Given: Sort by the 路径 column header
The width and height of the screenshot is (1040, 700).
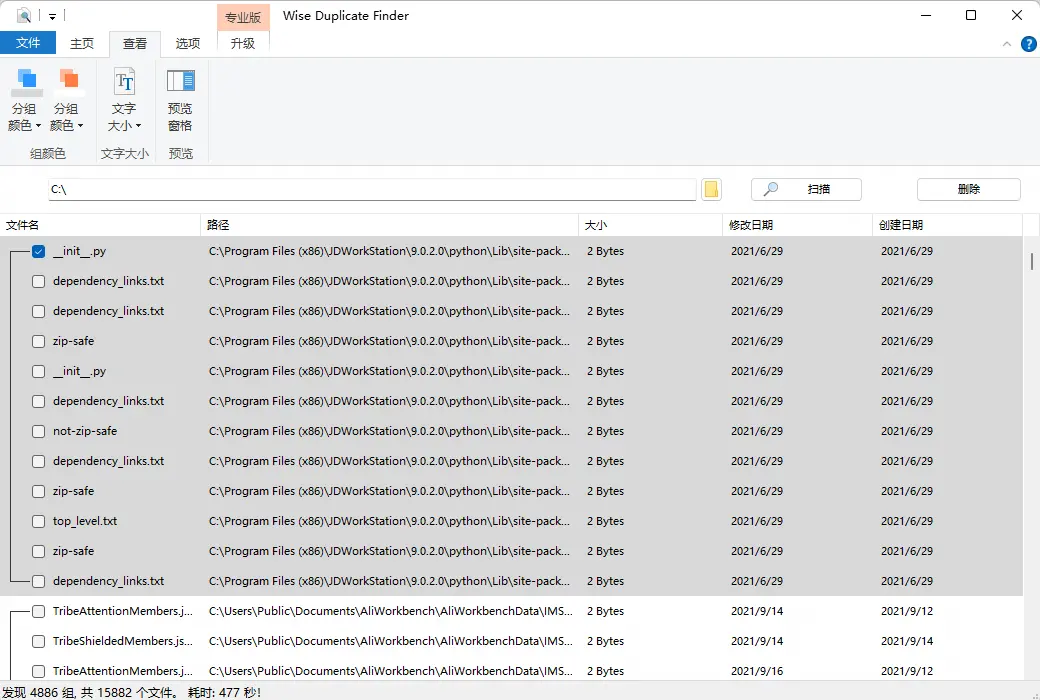Looking at the screenshot, I should point(389,225).
